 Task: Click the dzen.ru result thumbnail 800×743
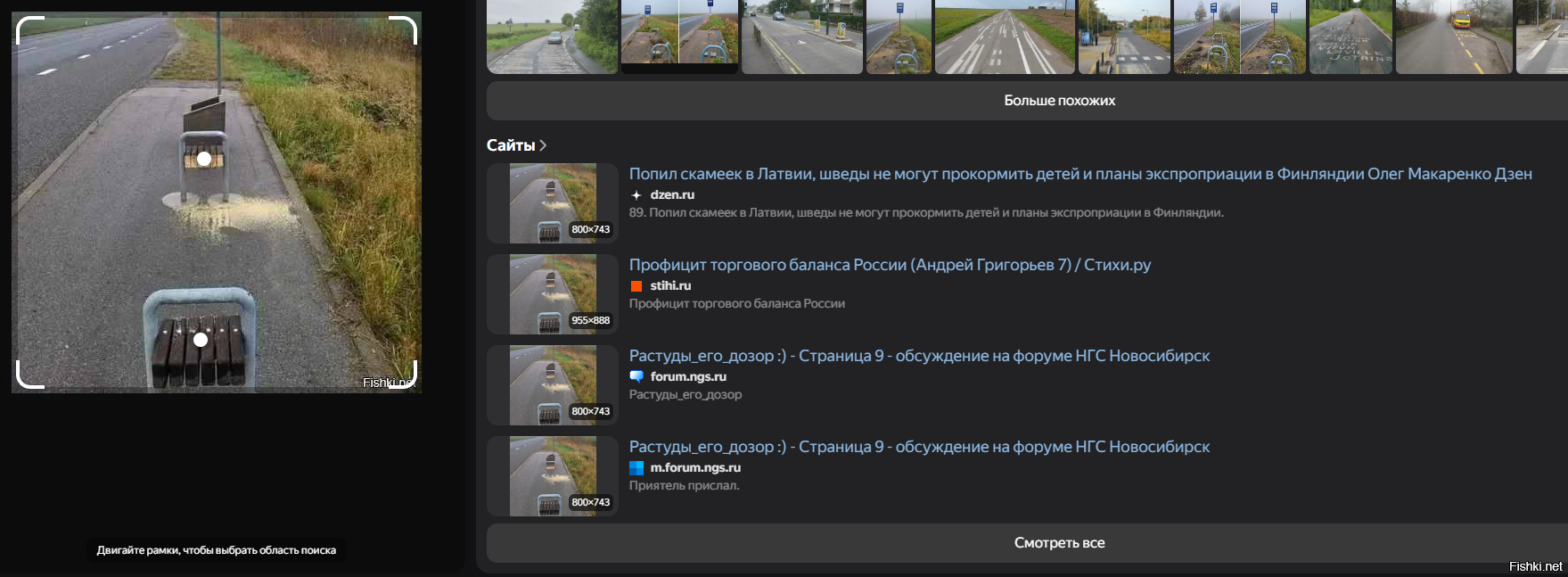(553, 203)
